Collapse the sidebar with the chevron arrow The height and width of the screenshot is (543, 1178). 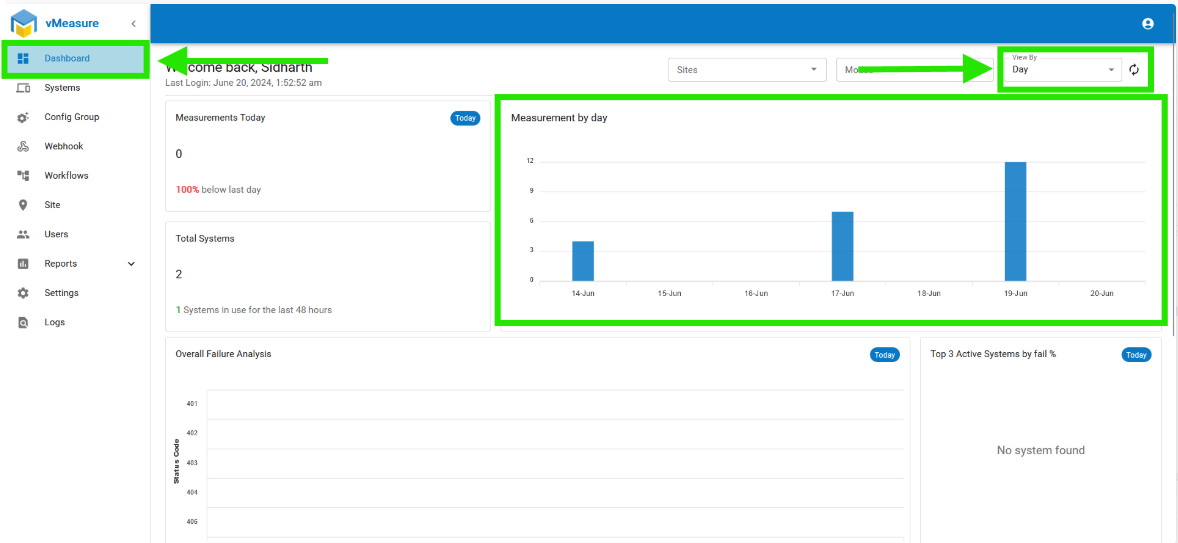point(133,24)
